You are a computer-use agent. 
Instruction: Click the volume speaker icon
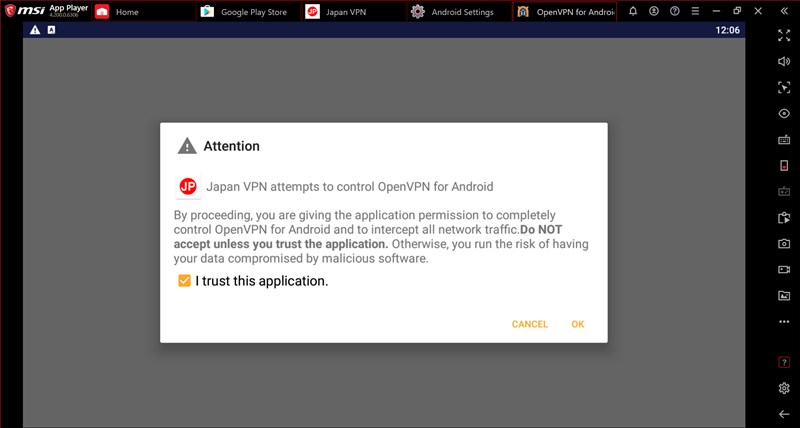pos(784,61)
